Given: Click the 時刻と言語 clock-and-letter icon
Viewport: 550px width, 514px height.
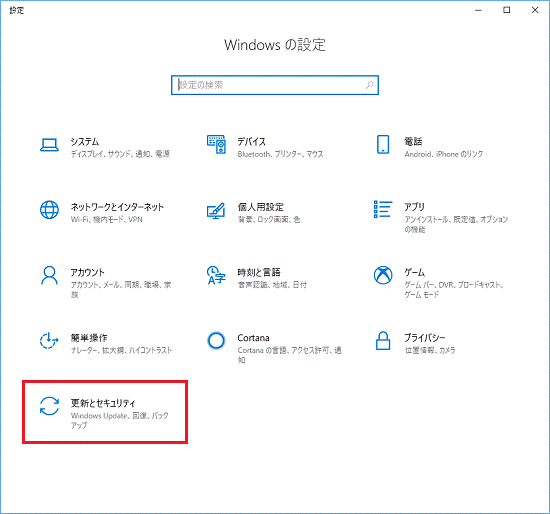Looking at the screenshot, I should point(216,275).
